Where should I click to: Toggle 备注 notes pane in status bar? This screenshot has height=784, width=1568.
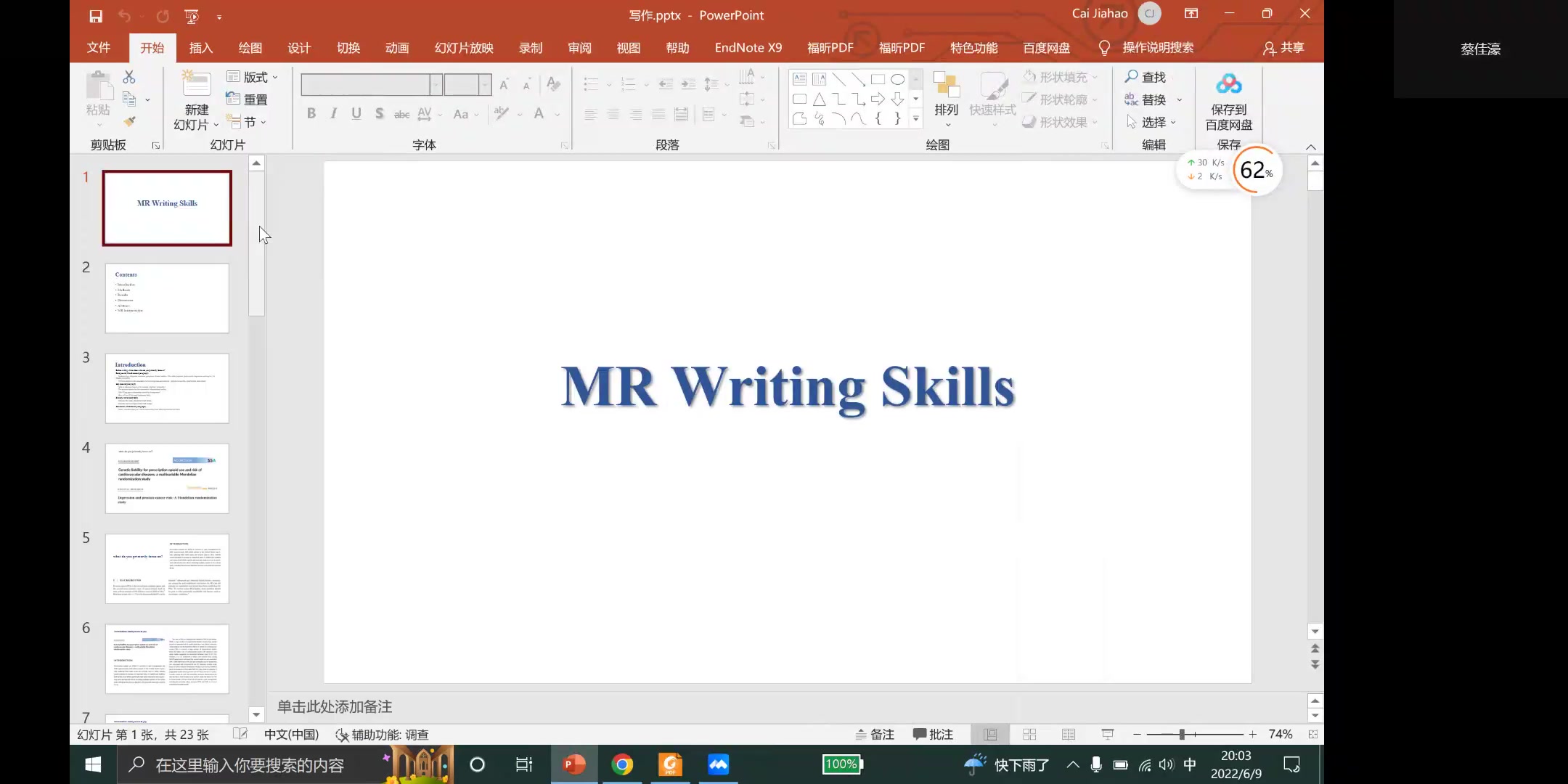click(x=875, y=734)
